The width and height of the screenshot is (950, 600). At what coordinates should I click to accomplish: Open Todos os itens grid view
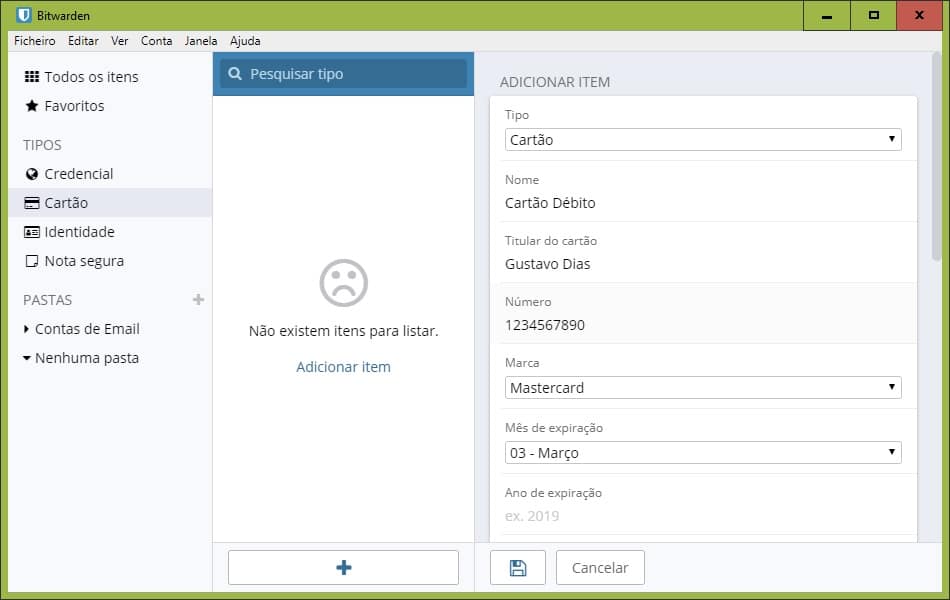(90, 77)
